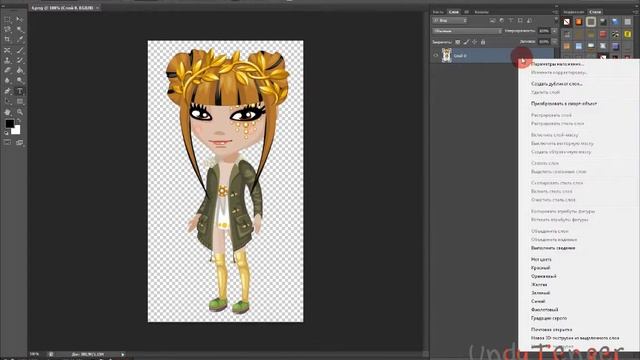Select the Horizontal Type tool

tap(20, 91)
